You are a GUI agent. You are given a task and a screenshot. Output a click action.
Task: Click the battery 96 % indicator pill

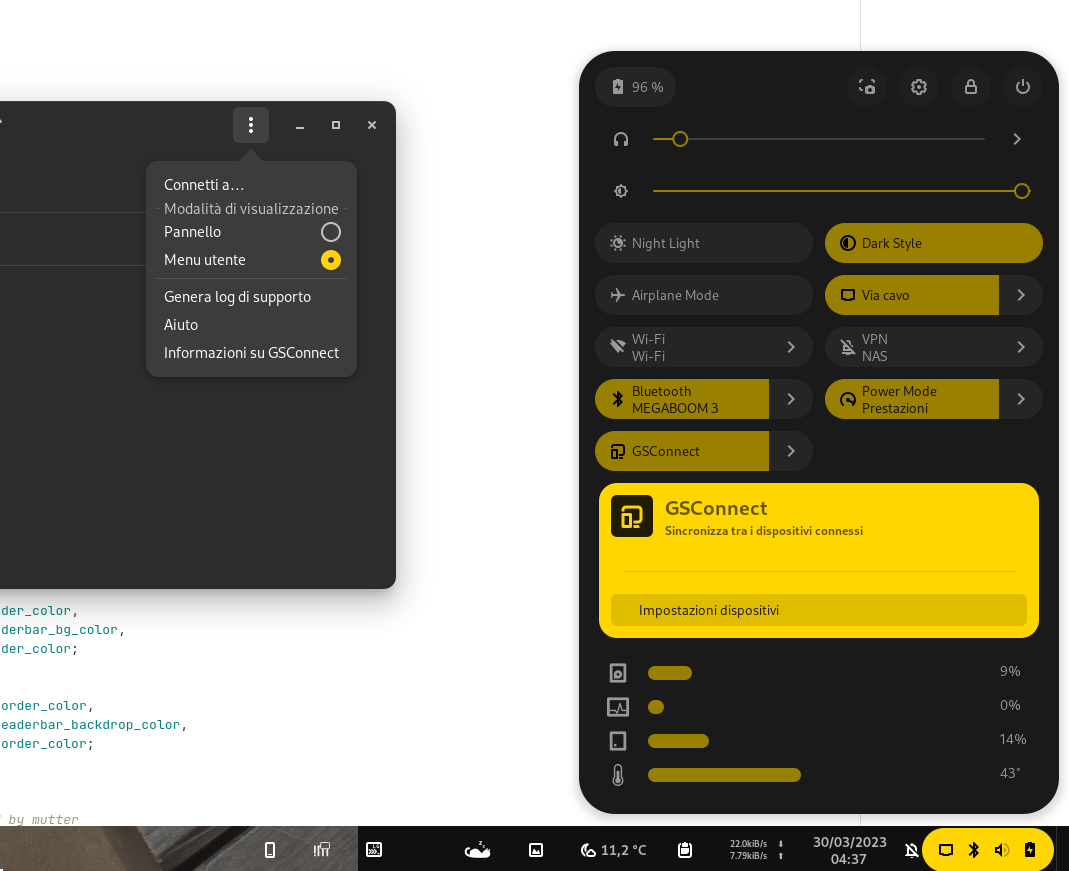click(635, 87)
